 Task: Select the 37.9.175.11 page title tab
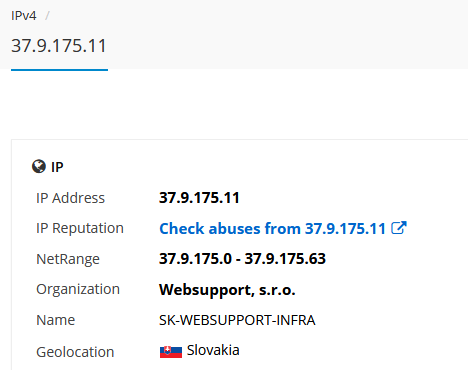[x=59, y=46]
